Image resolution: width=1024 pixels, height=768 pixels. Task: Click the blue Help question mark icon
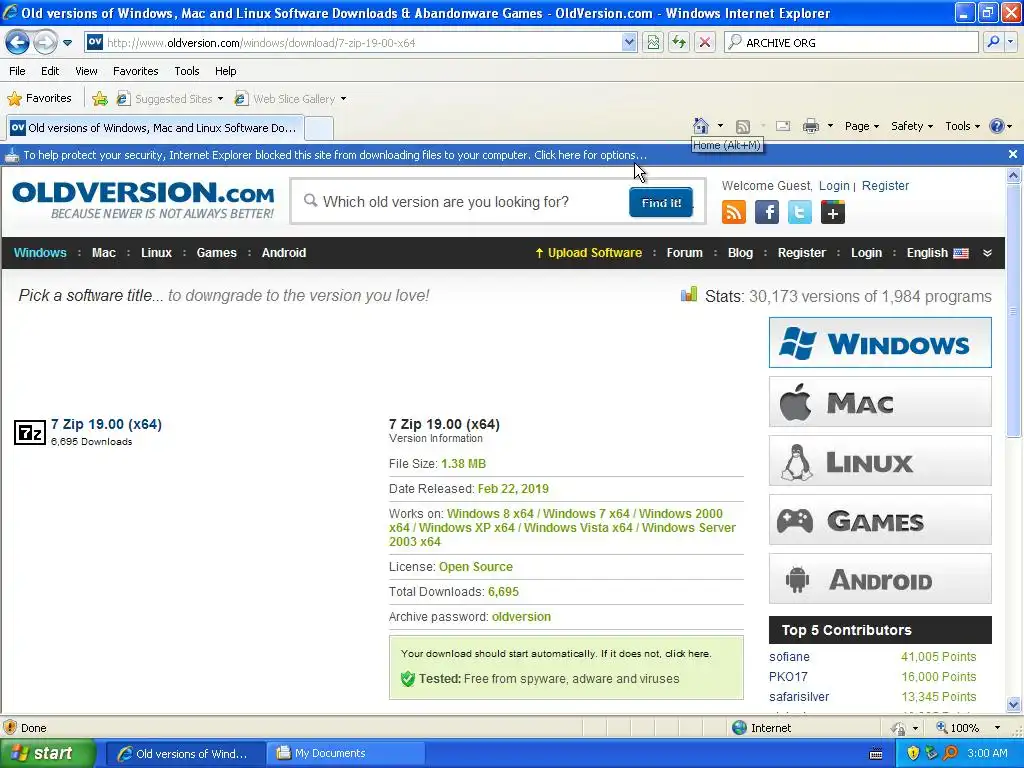click(997, 126)
